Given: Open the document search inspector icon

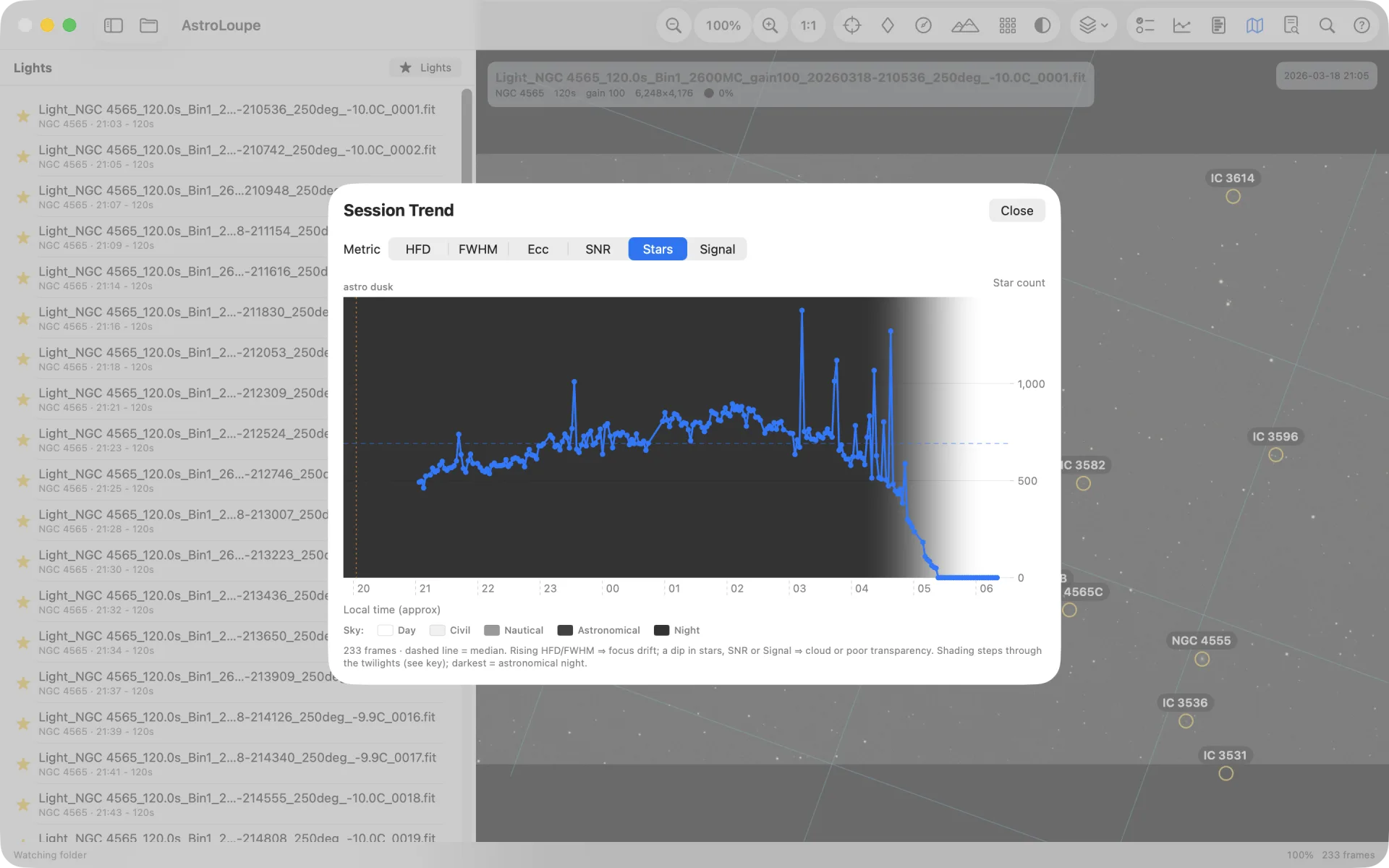Looking at the screenshot, I should [1291, 25].
